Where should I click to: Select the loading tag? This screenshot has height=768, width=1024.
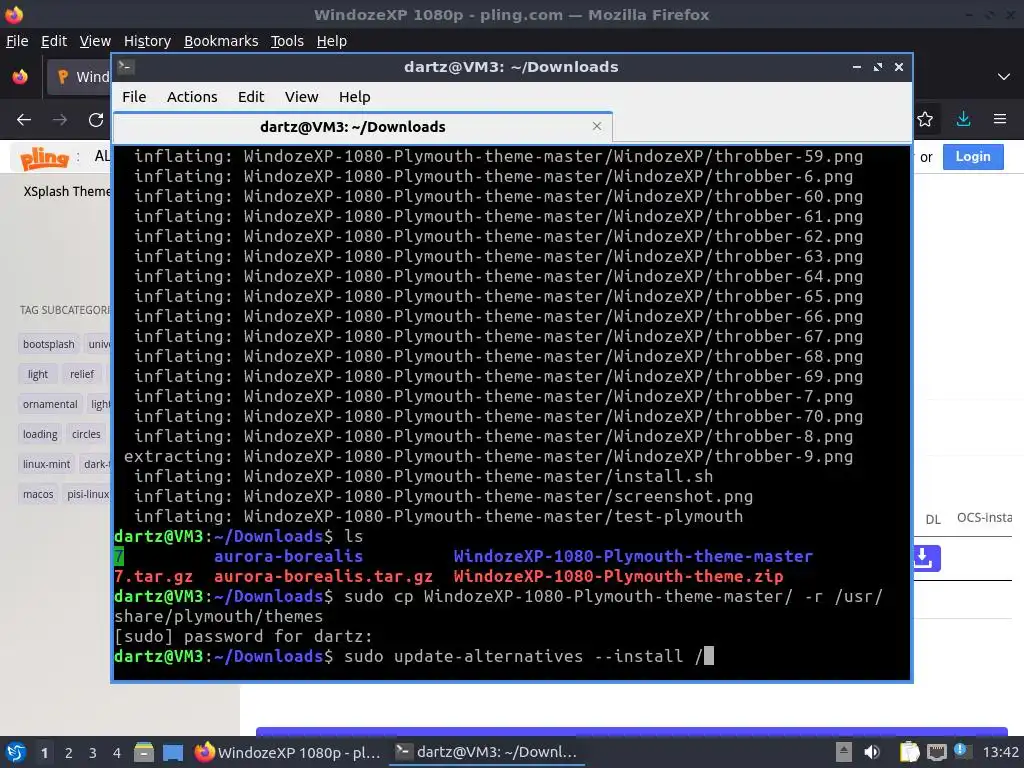[x=40, y=434]
